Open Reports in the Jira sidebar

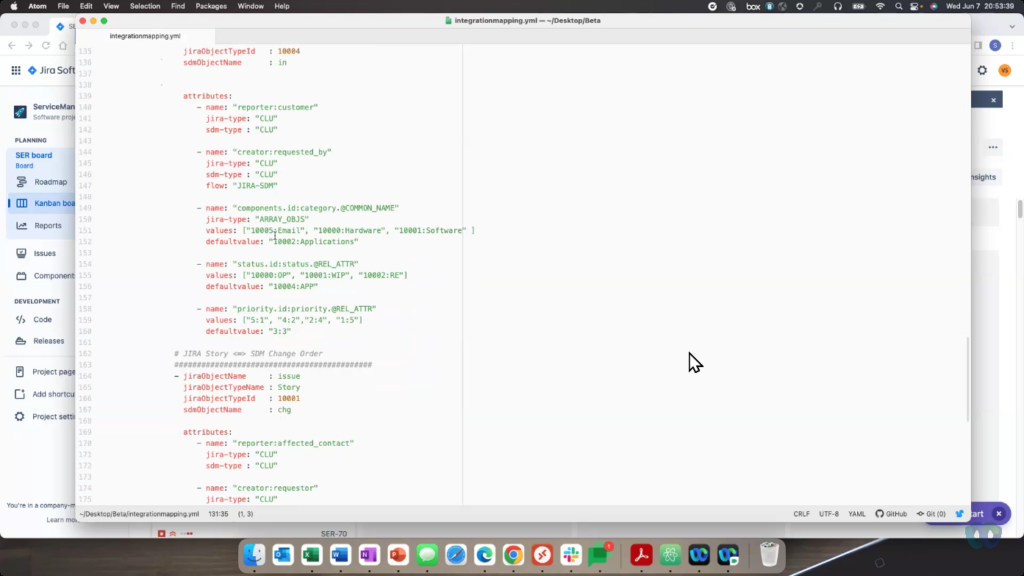point(48,225)
